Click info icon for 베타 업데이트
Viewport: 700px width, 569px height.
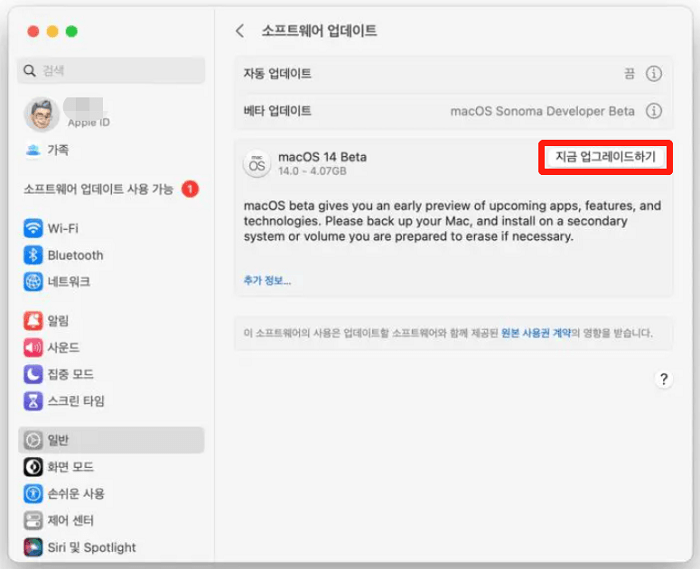click(x=654, y=111)
